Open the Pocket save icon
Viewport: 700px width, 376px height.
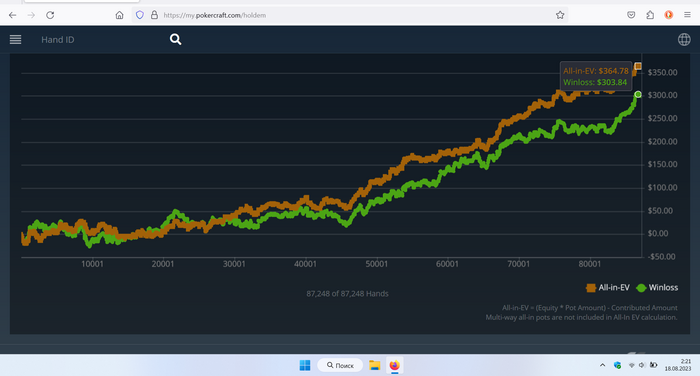(x=631, y=15)
